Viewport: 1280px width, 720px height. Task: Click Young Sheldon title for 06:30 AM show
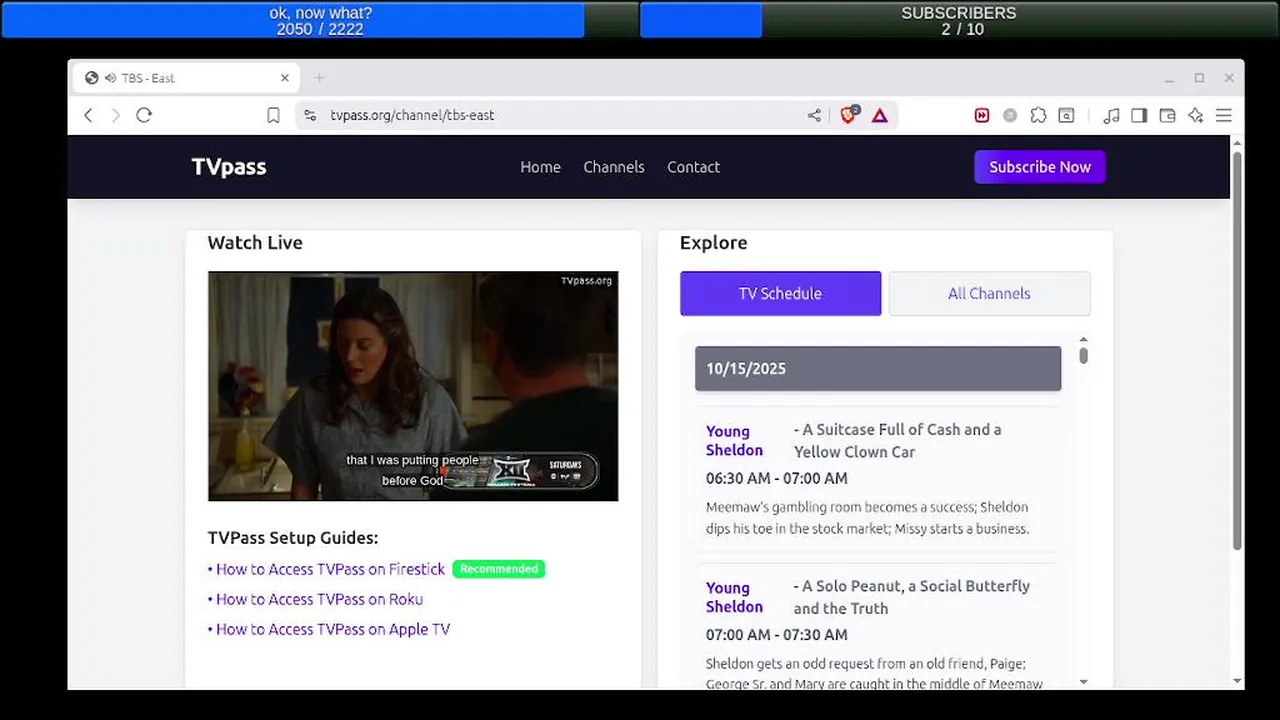click(x=735, y=441)
